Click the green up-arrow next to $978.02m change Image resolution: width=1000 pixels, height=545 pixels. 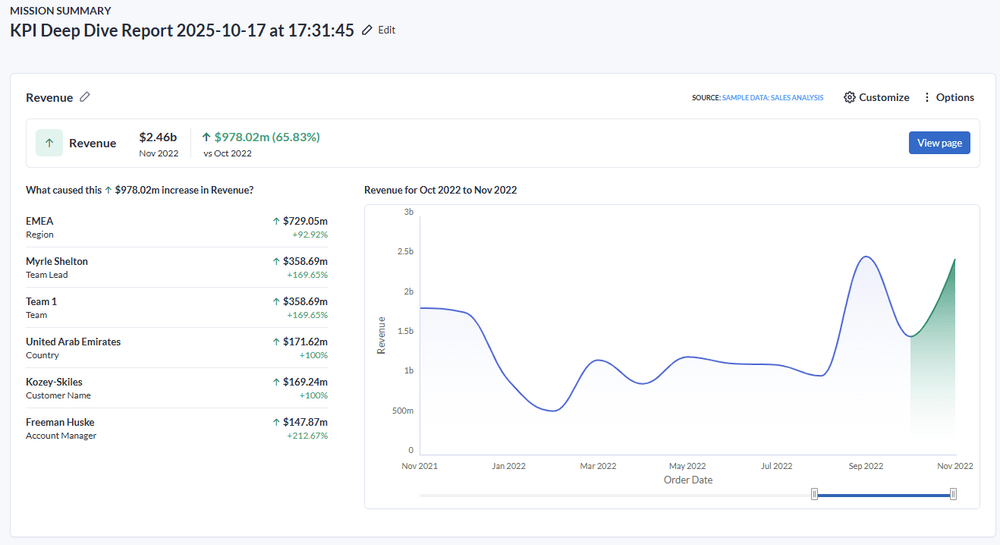point(207,137)
